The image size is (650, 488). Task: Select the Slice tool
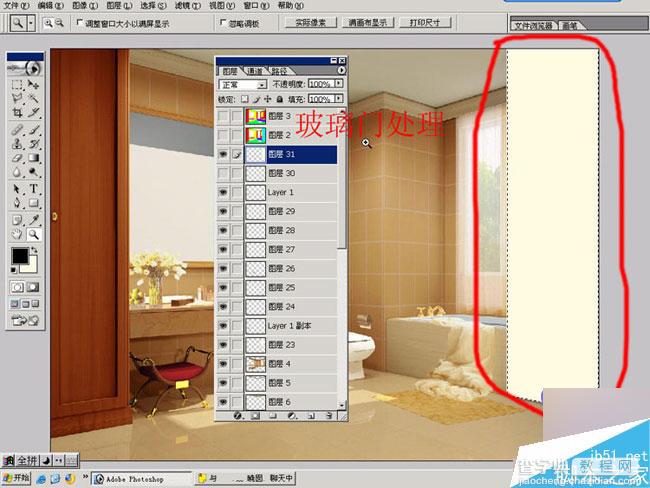coord(33,112)
